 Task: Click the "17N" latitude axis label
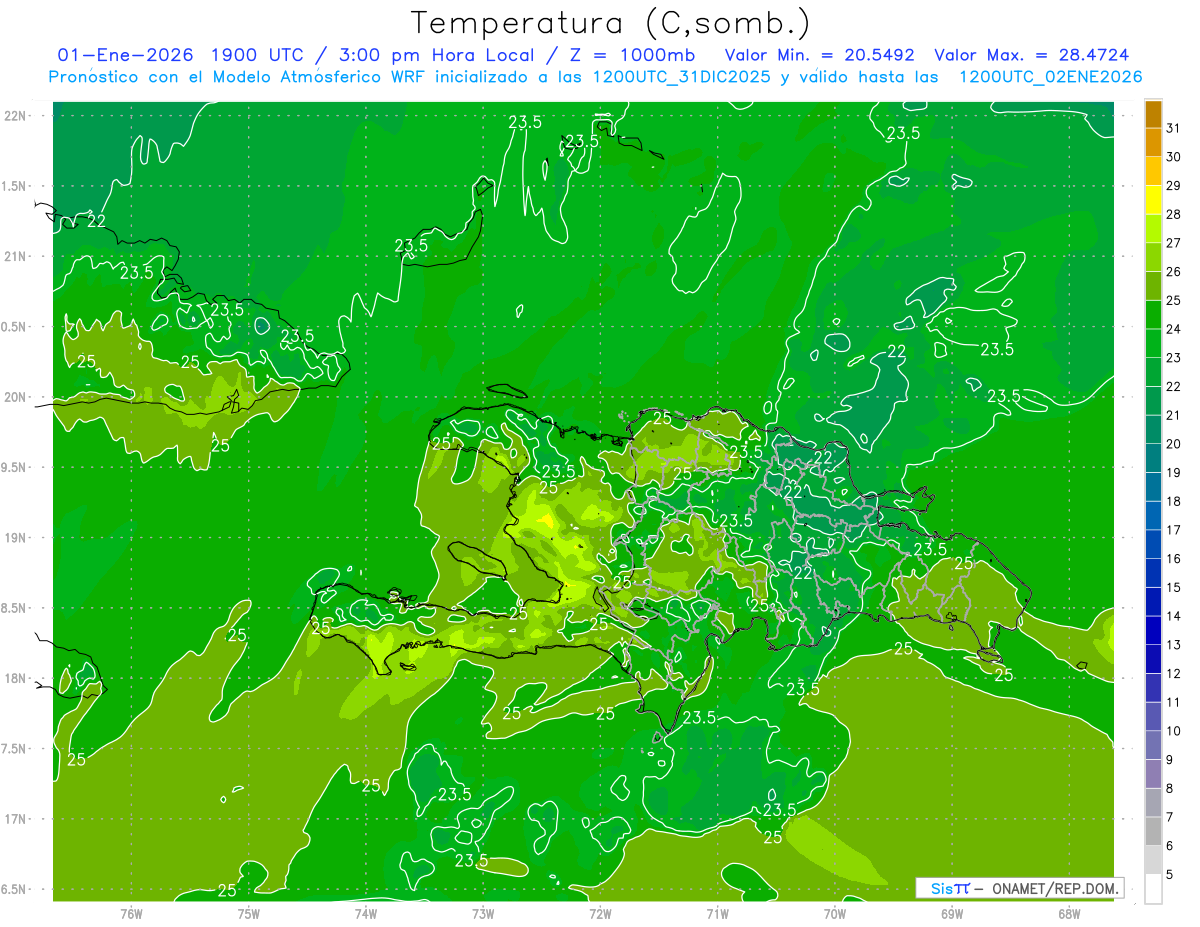point(15,819)
